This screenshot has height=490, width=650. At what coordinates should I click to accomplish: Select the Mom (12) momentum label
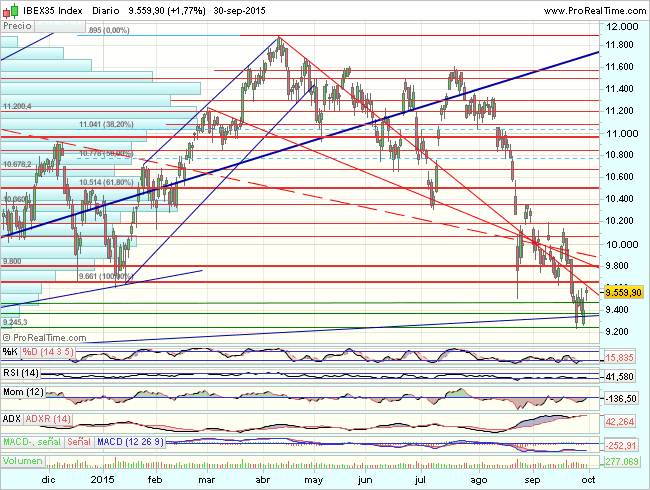pyautogui.click(x=23, y=392)
